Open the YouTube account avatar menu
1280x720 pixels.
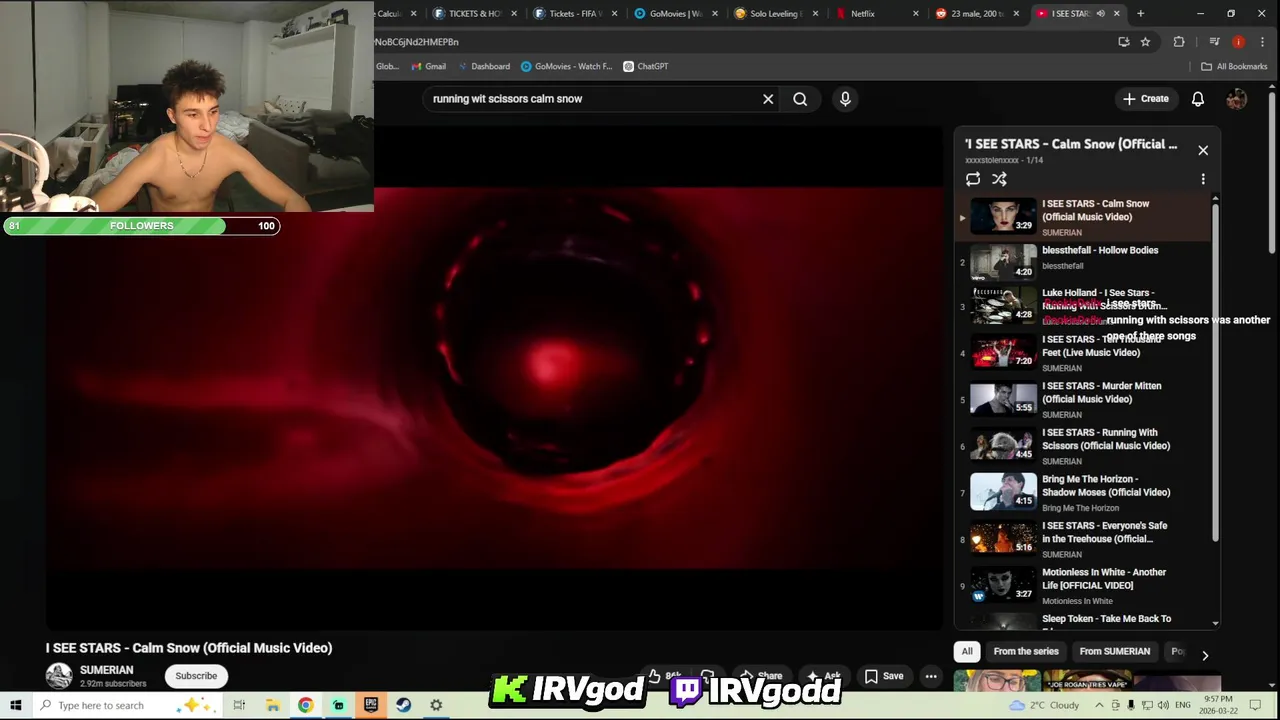pyautogui.click(x=1237, y=99)
